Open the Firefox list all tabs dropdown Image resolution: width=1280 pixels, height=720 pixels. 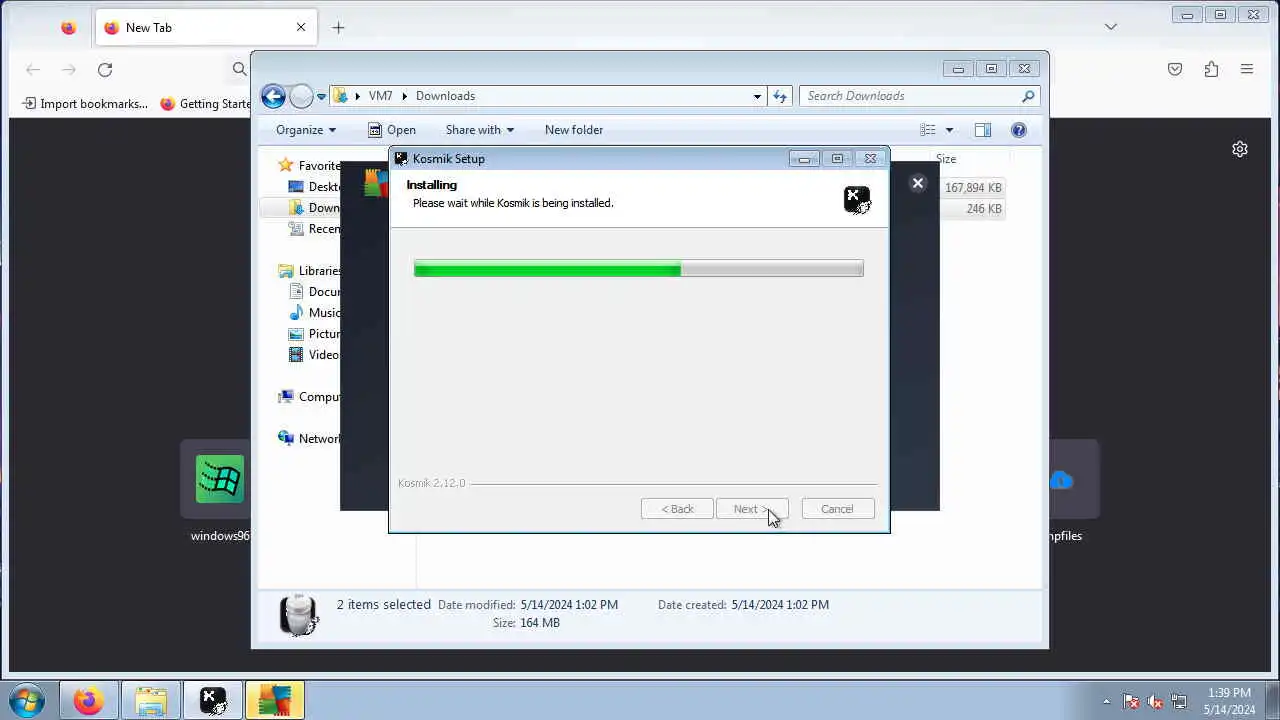[x=1111, y=27]
